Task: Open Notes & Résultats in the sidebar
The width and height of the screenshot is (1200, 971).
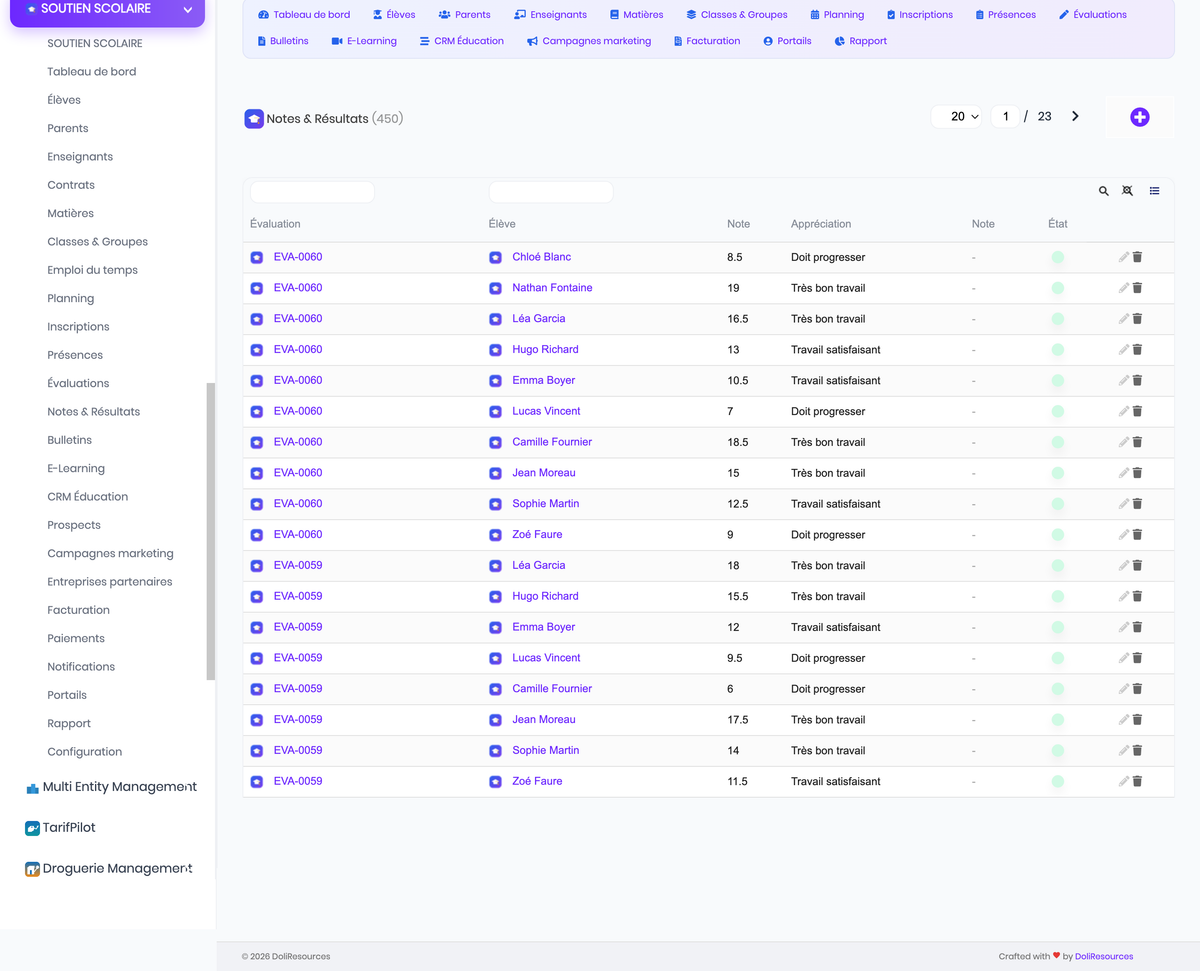Action: click(94, 412)
